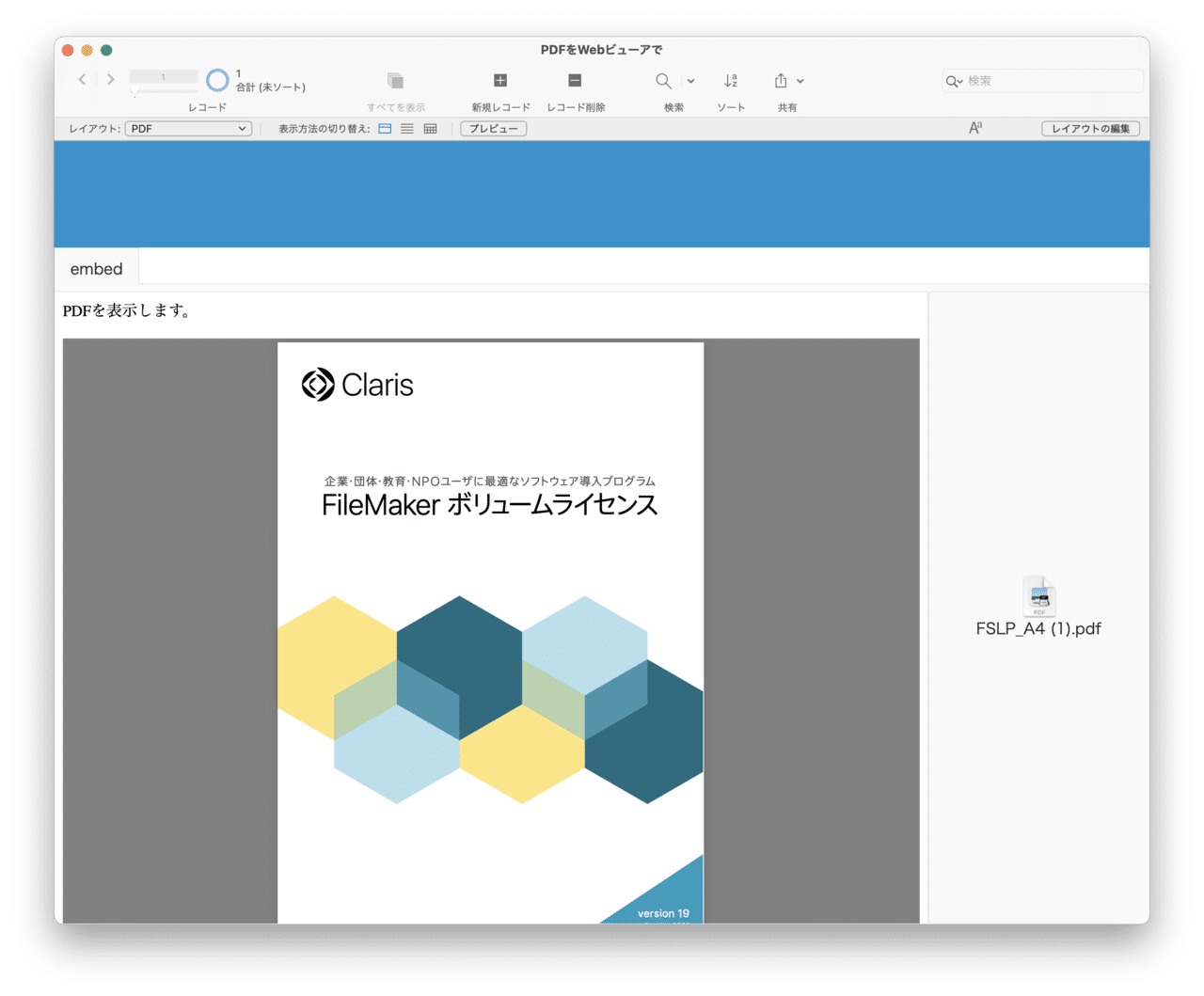The width and height of the screenshot is (1204, 996).
Task: Open sharing options via the 共有 icon
Action: [783, 80]
